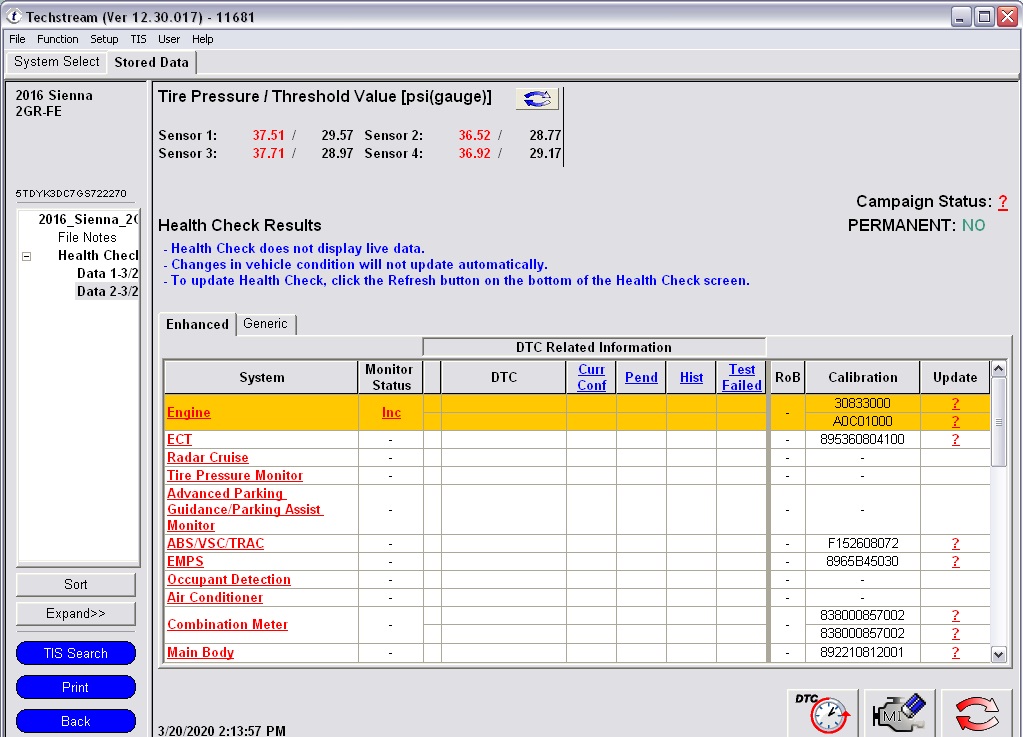Click the Test Failed column header
Image resolution: width=1023 pixels, height=737 pixels.
tap(742, 377)
